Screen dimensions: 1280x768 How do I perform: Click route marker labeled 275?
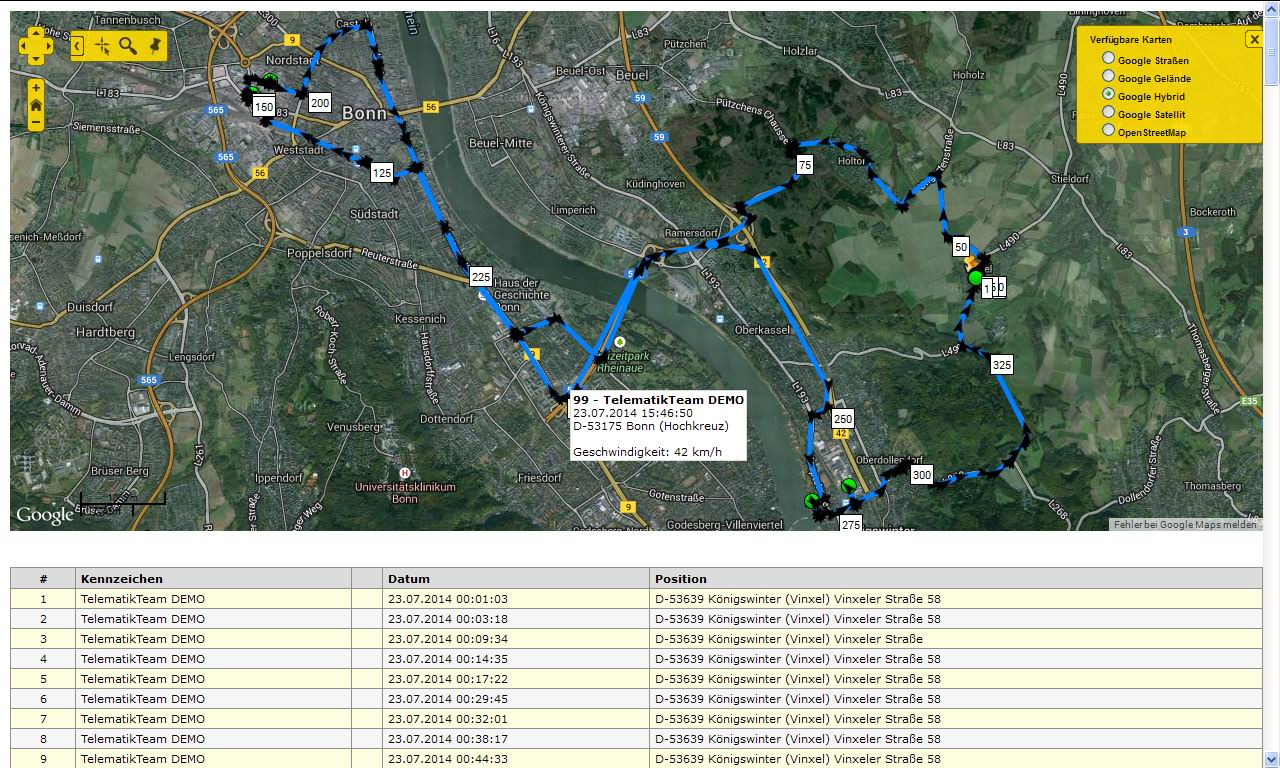(851, 524)
